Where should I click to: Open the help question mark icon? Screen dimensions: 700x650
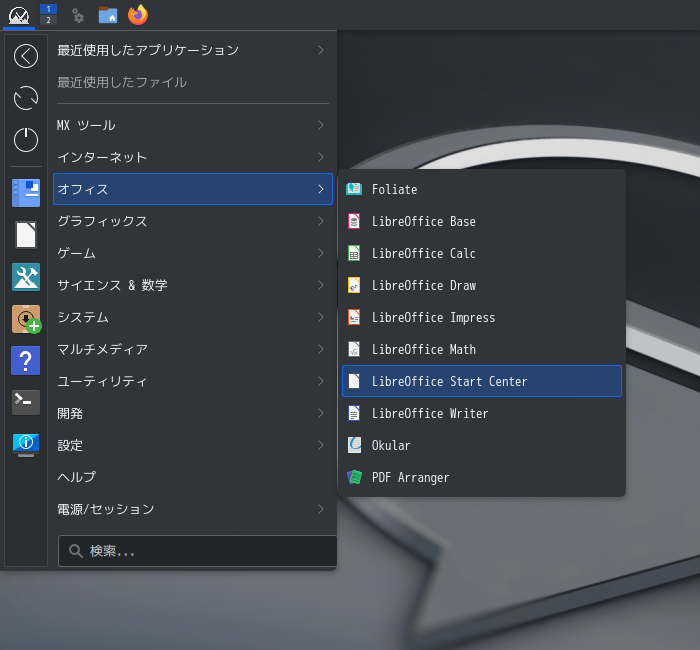[25, 360]
